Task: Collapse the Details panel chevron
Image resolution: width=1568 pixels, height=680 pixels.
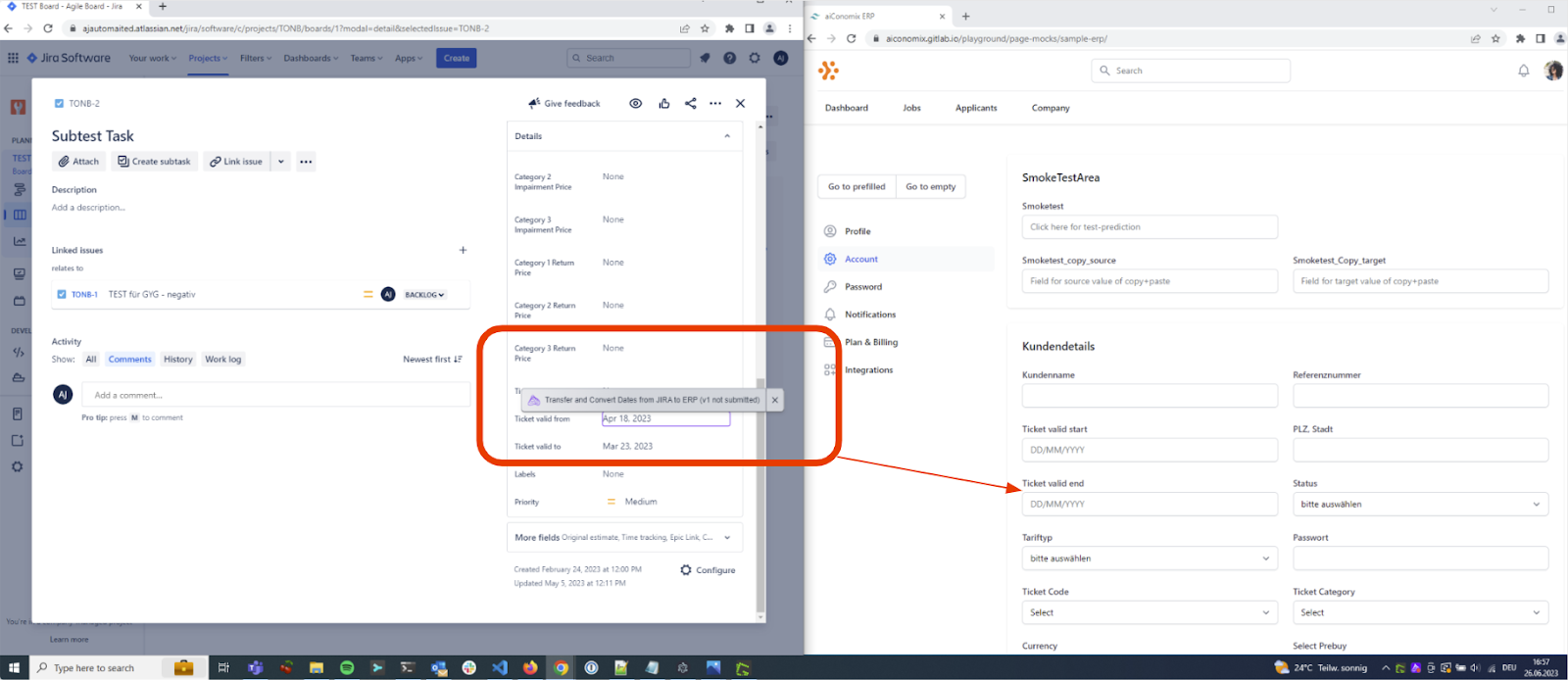Action: click(x=727, y=136)
